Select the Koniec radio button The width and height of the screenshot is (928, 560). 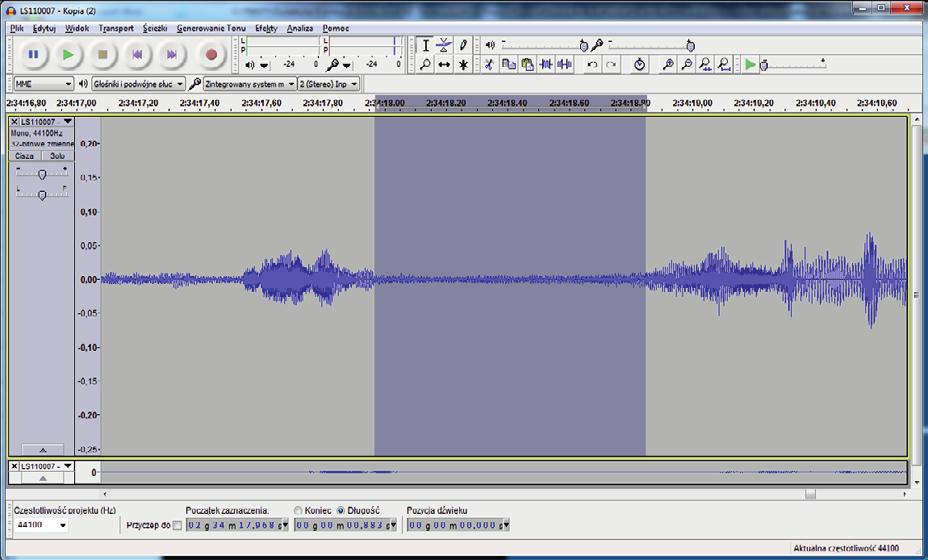coord(298,510)
